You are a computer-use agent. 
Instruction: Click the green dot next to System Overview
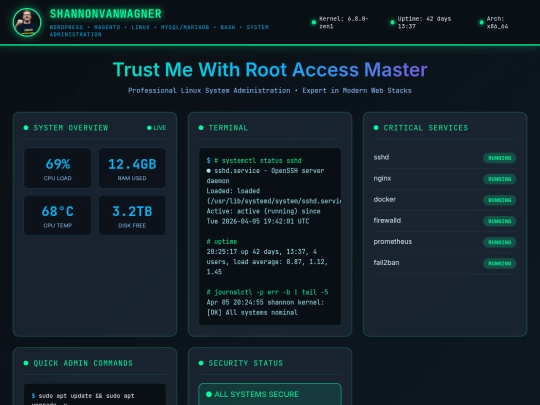point(26,128)
